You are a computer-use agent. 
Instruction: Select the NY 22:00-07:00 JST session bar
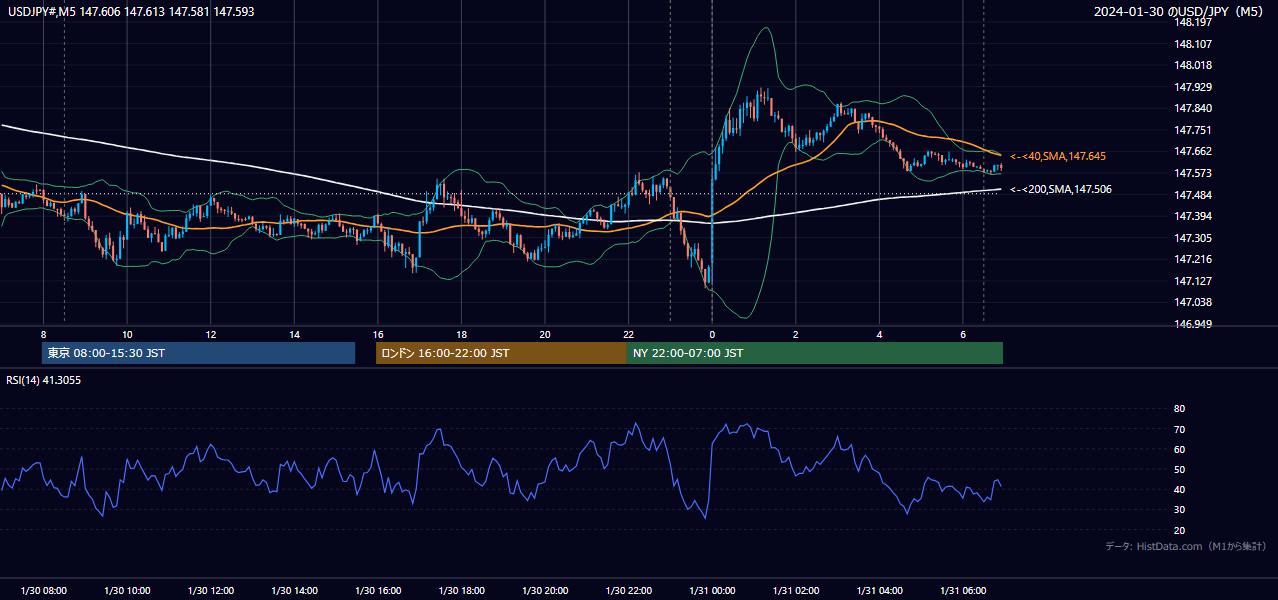(x=815, y=353)
